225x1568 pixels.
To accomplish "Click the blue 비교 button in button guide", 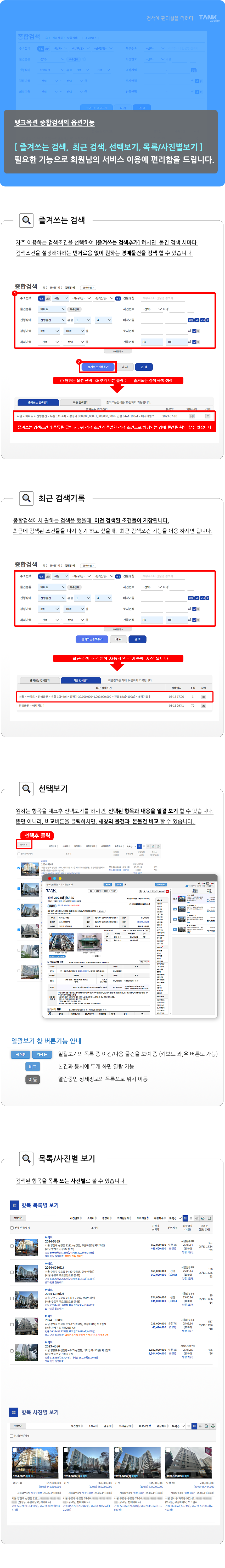I will tap(32, 1066).
